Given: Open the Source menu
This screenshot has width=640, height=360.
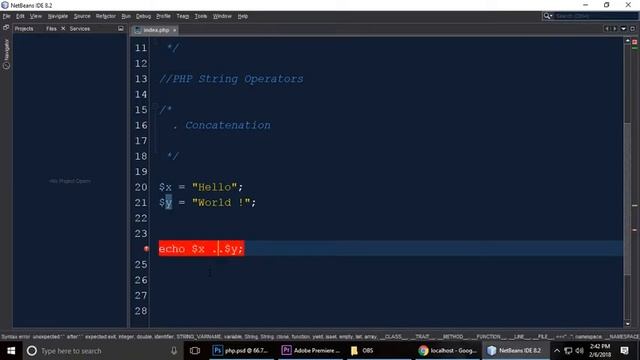Looking at the screenshot, I should point(82,16).
